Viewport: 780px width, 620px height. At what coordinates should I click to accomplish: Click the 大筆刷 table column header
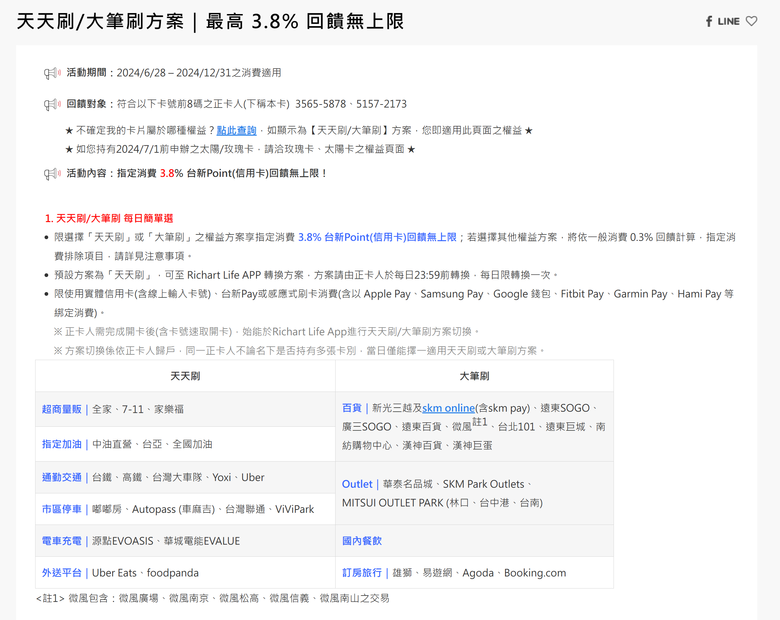[474, 376]
